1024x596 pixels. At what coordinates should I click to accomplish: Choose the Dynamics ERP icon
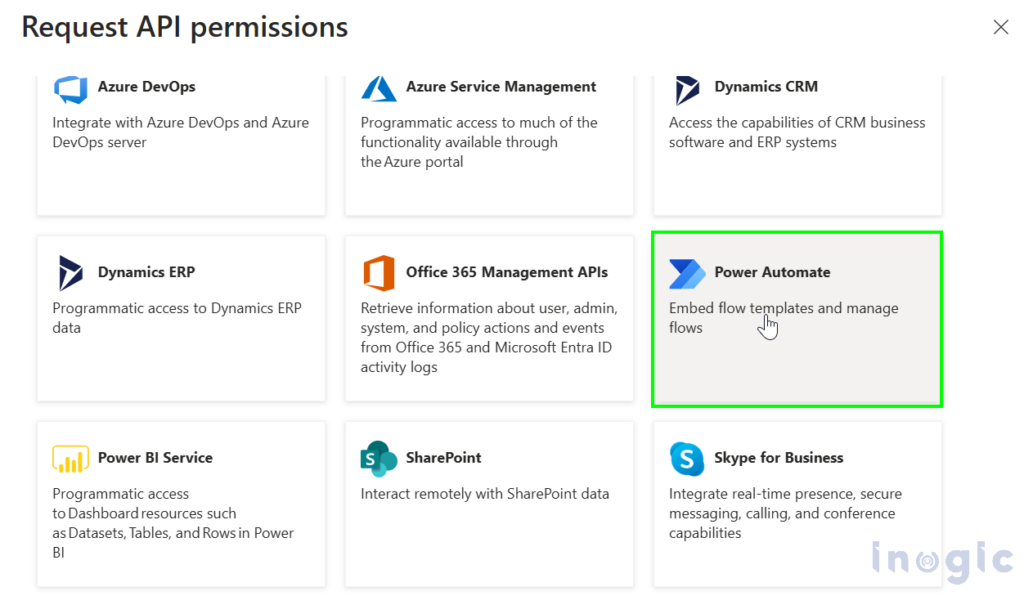pyautogui.click(x=71, y=273)
